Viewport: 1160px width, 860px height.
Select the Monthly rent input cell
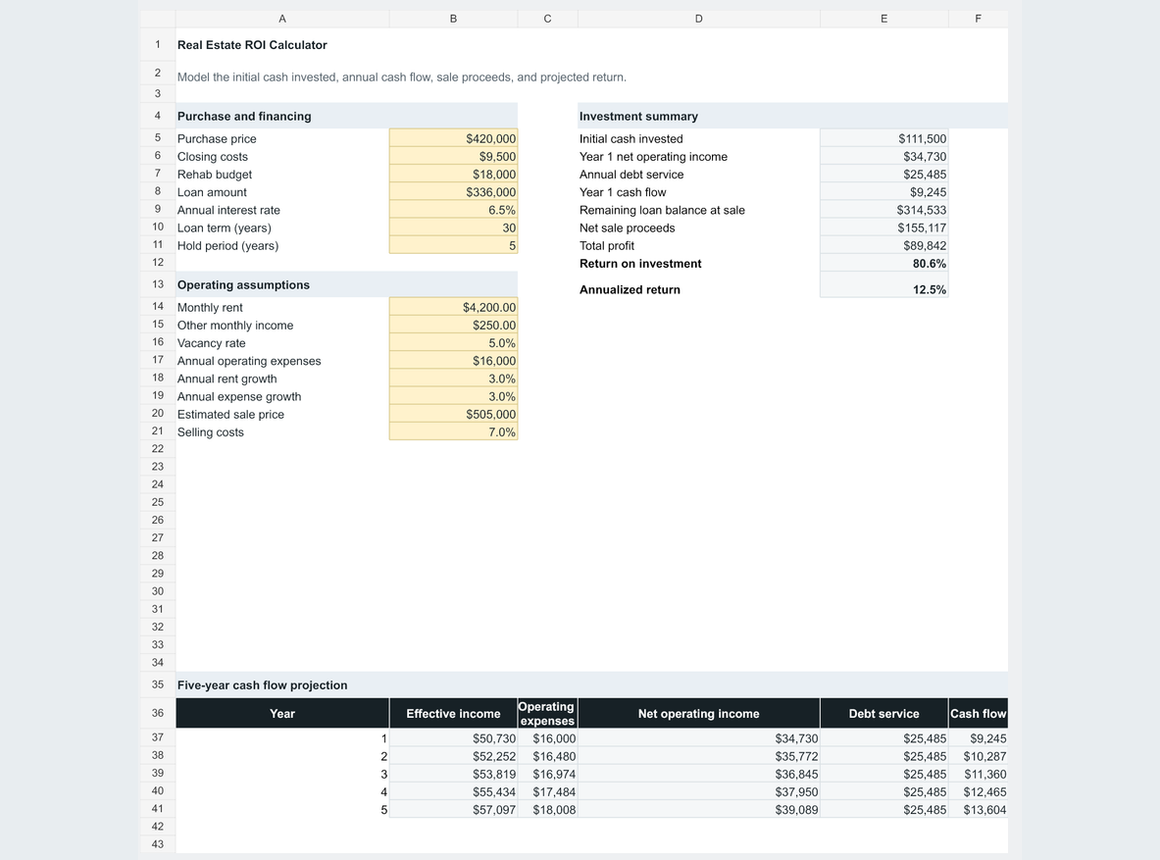(453, 307)
